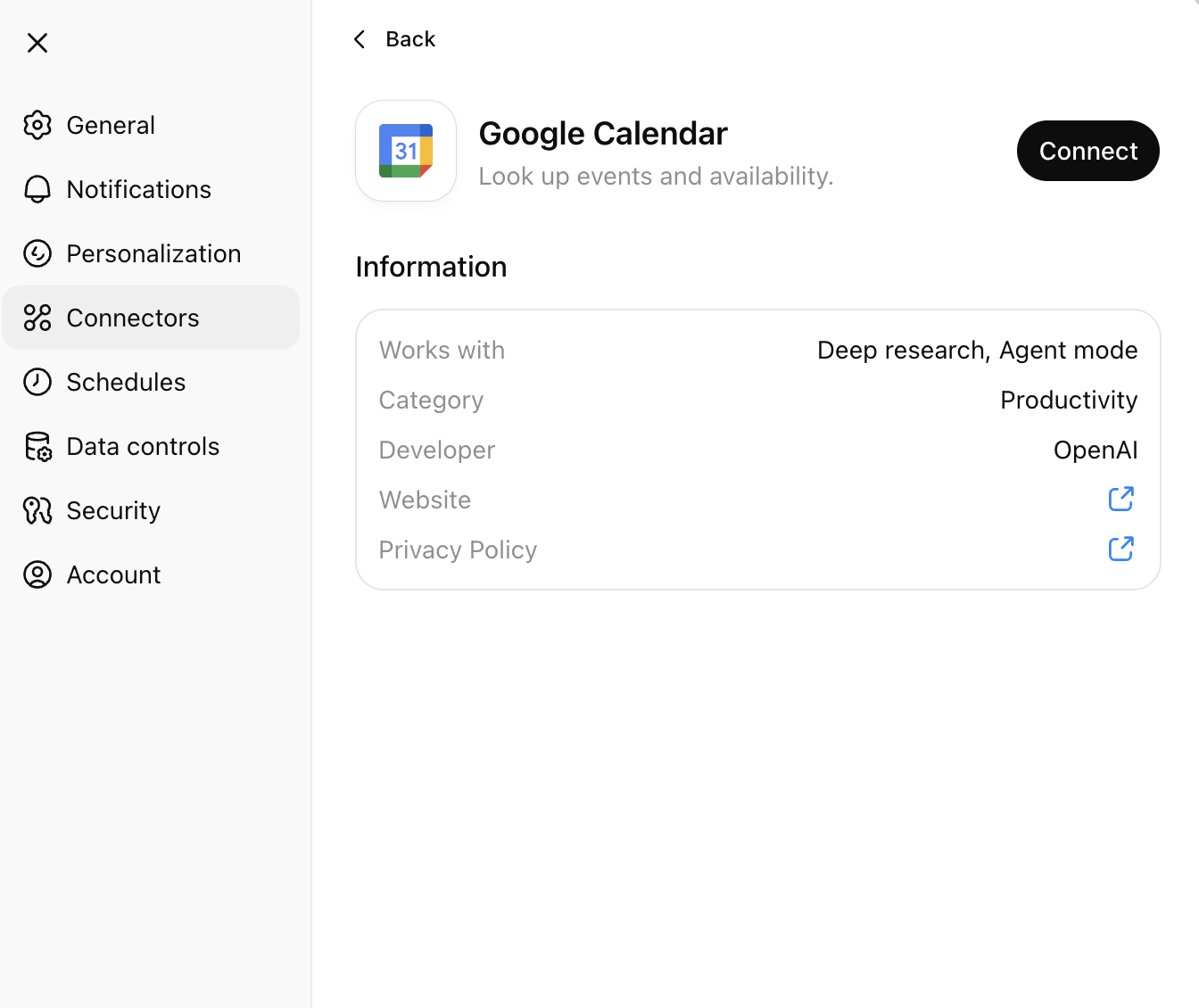Navigate to Data controls settings

(x=143, y=446)
